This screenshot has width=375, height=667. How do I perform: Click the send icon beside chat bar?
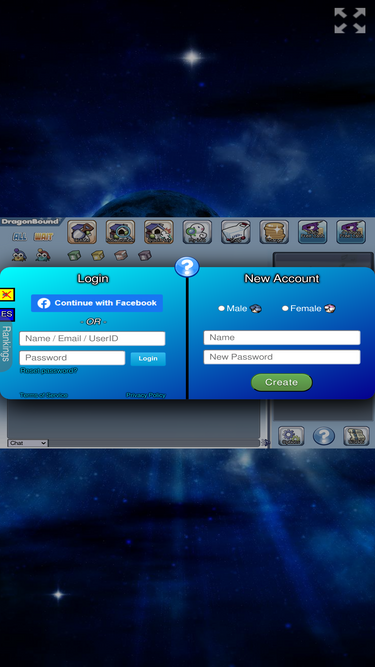pyautogui.click(x=265, y=443)
